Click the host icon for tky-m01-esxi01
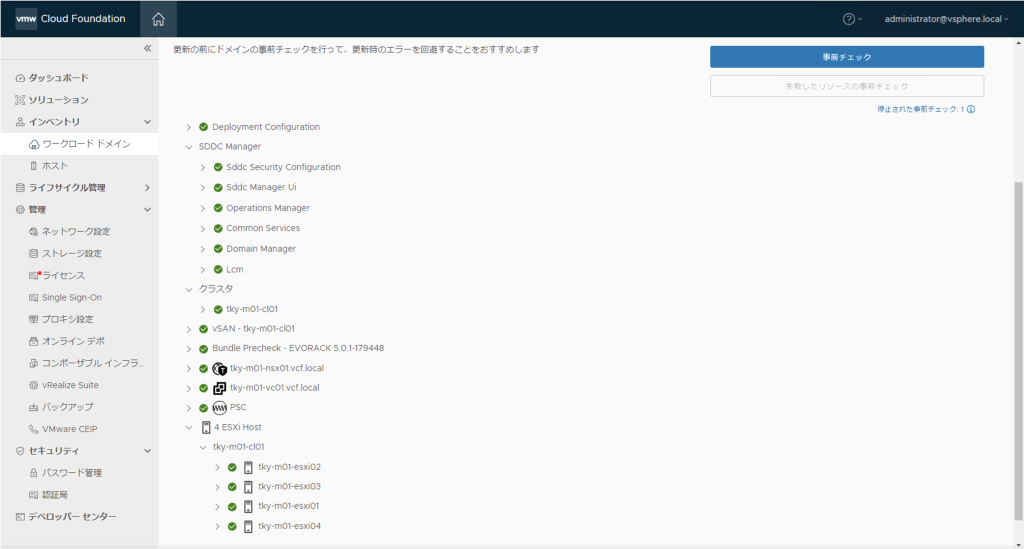 pyautogui.click(x=248, y=507)
